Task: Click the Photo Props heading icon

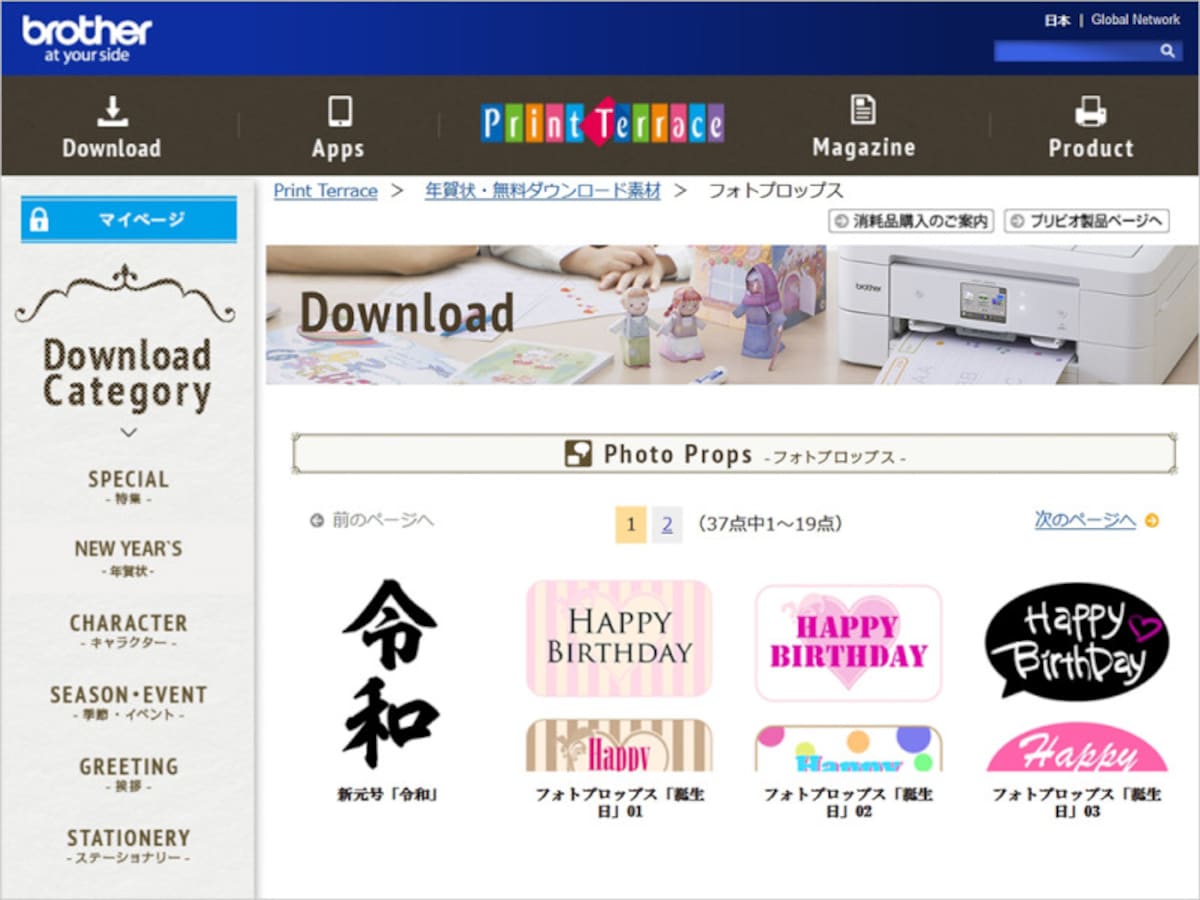Action: 578,454
